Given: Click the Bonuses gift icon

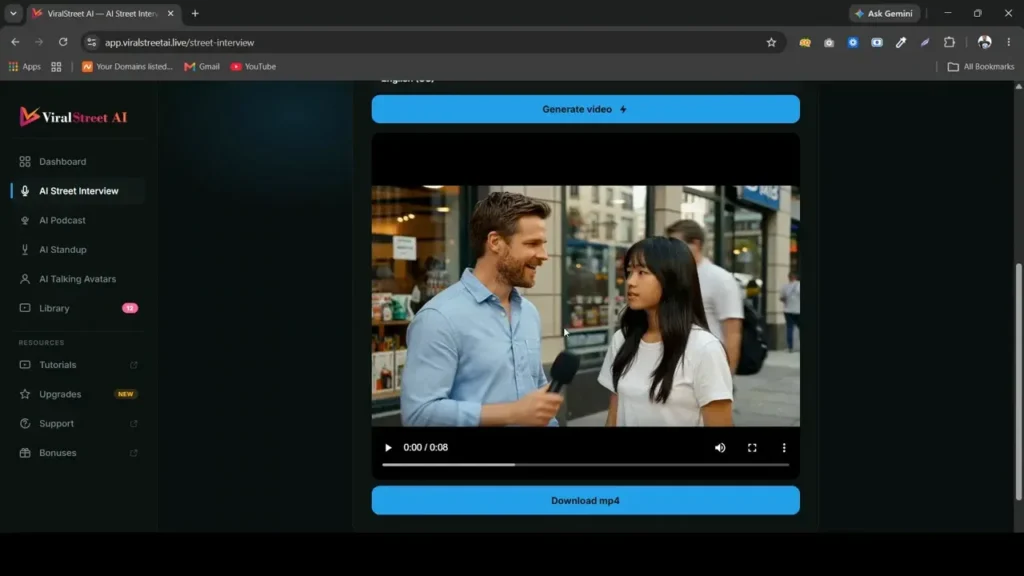Looking at the screenshot, I should 25,453.
